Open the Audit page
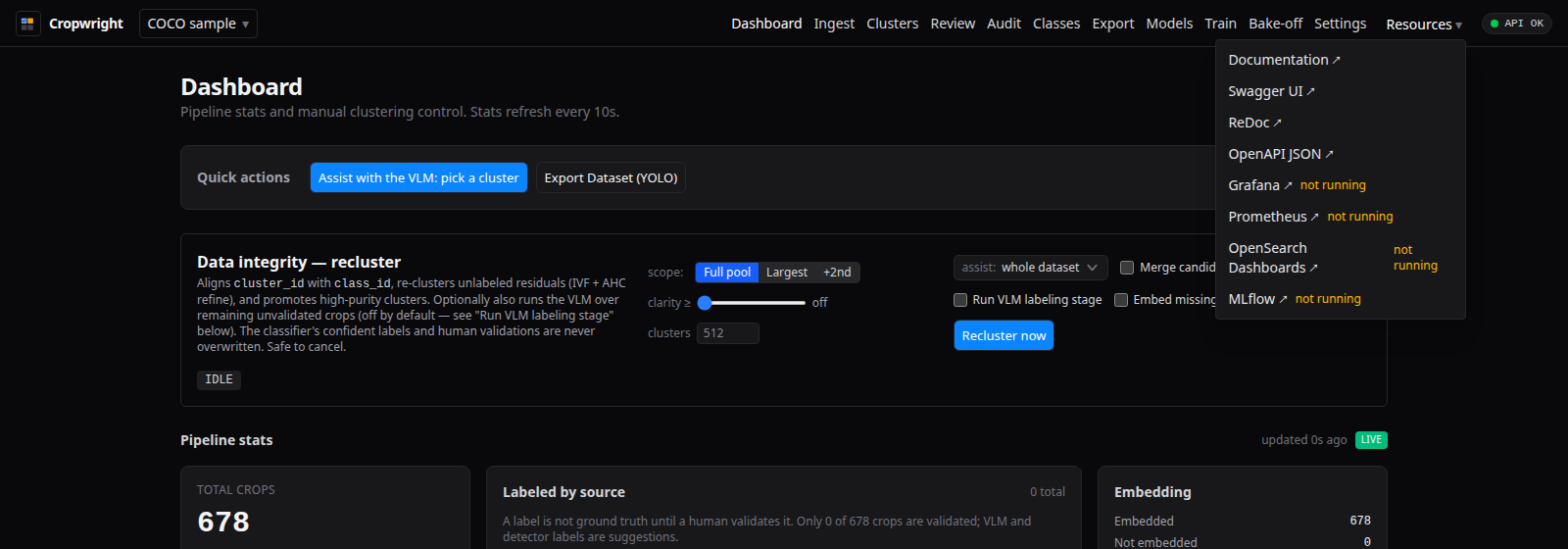The width and height of the screenshot is (1568, 549). click(x=1004, y=24)
